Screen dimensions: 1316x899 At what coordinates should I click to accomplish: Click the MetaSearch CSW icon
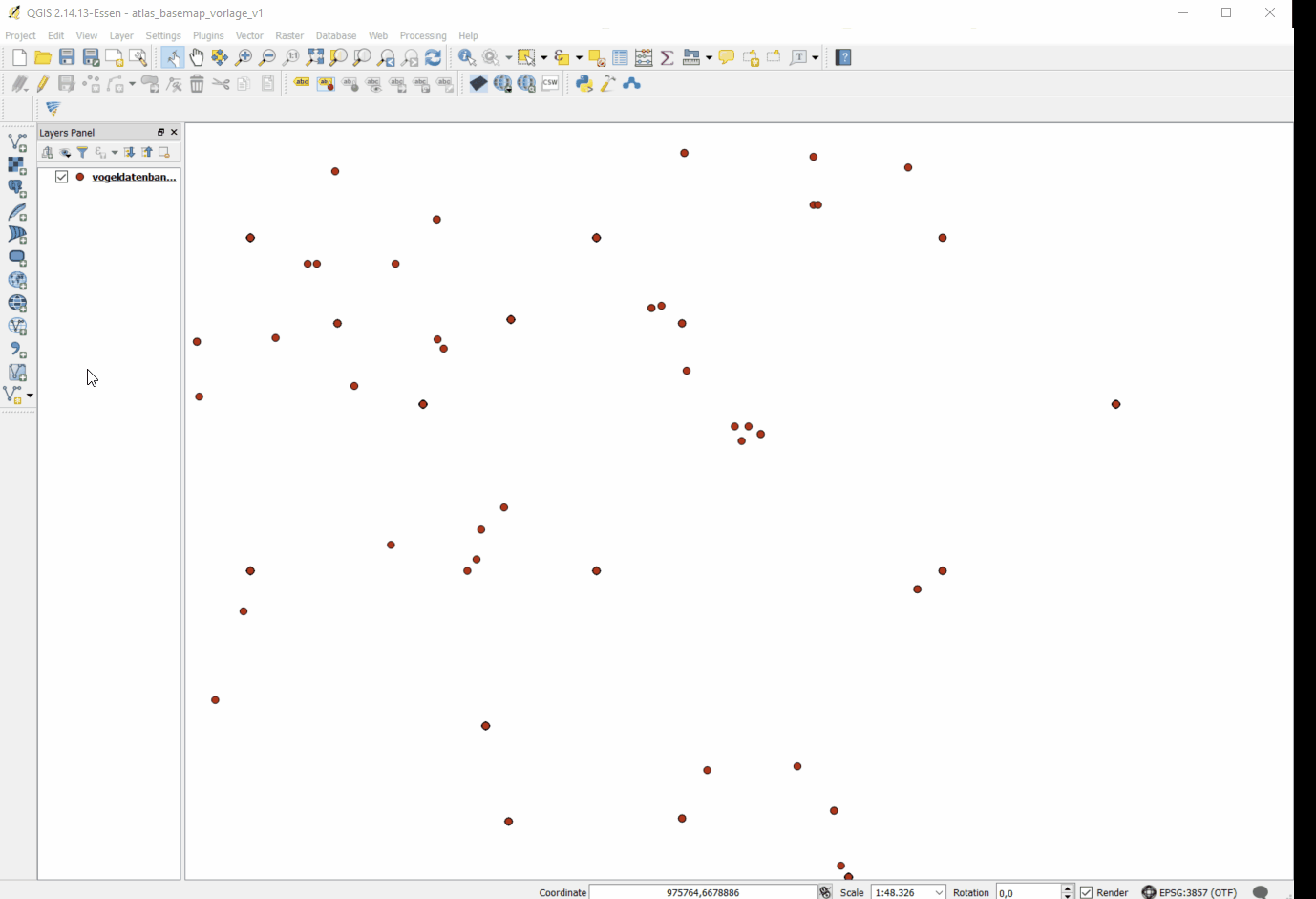click(549, 83)
